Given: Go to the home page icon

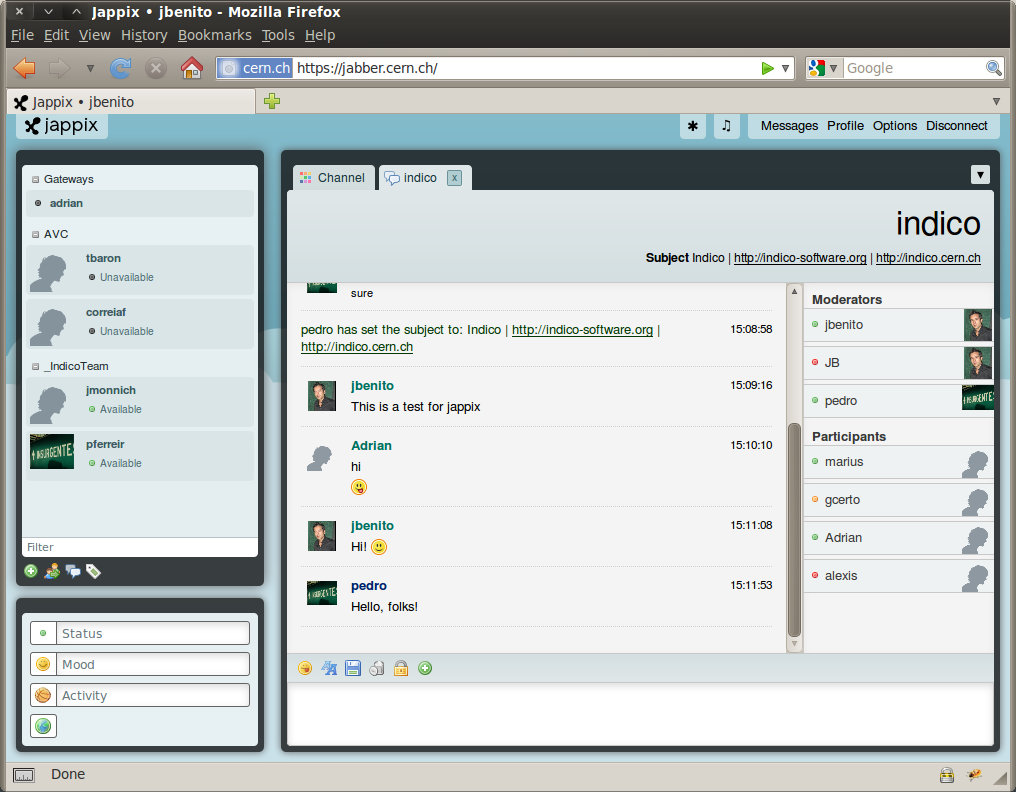Looking at the screenshot, I should click(191, 68).
